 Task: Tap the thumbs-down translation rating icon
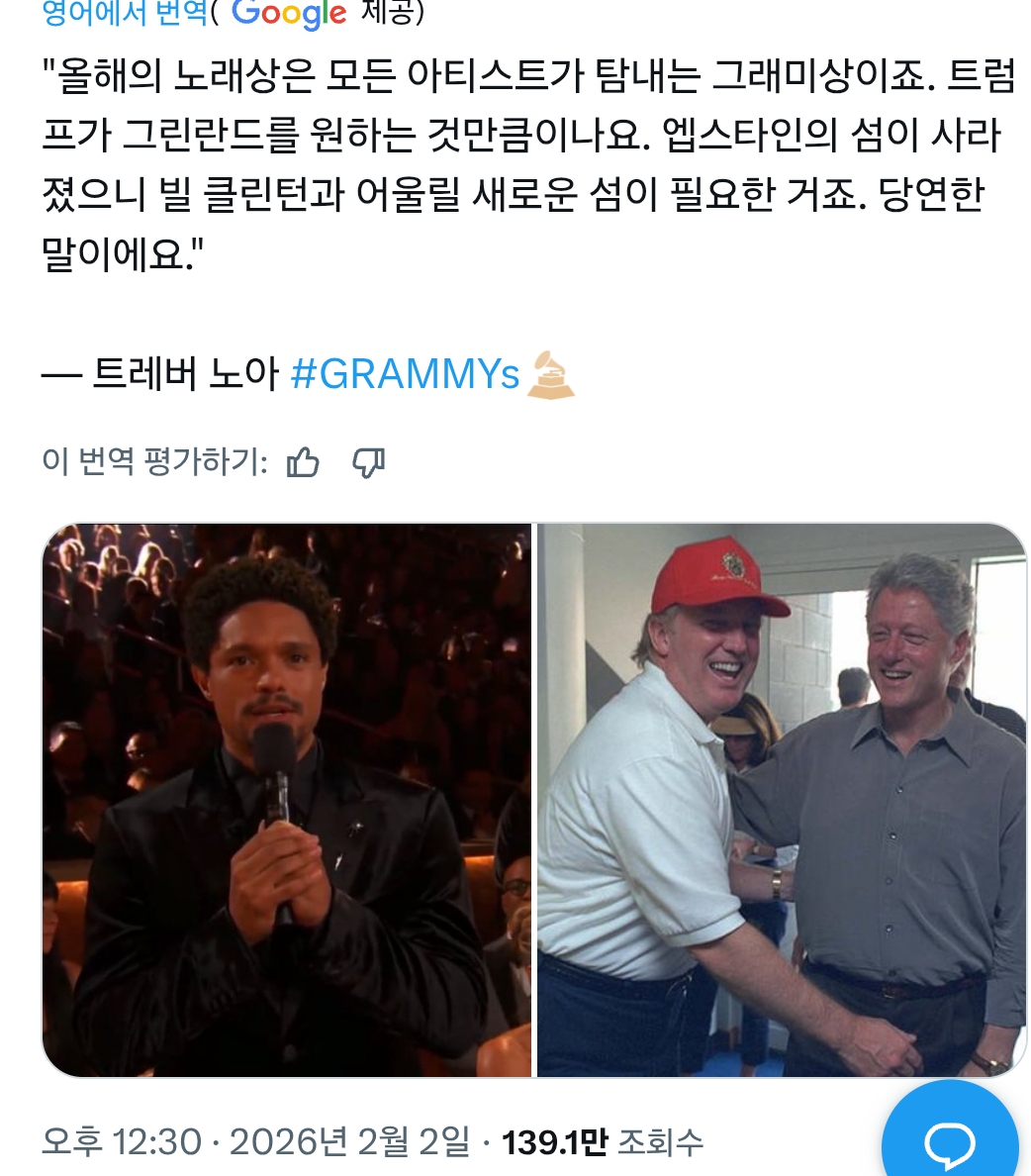click(368, 462)
